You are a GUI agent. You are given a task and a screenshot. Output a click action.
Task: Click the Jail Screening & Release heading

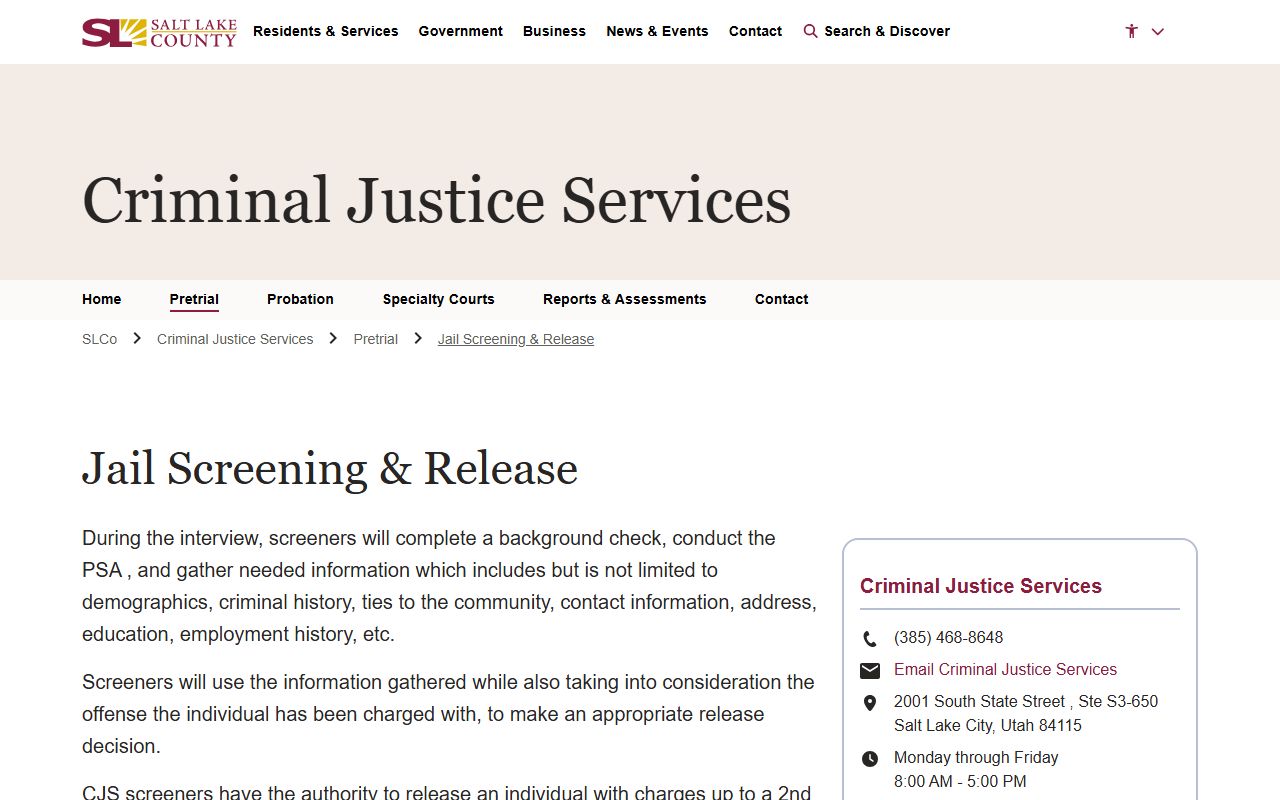(x=330, y=468)
